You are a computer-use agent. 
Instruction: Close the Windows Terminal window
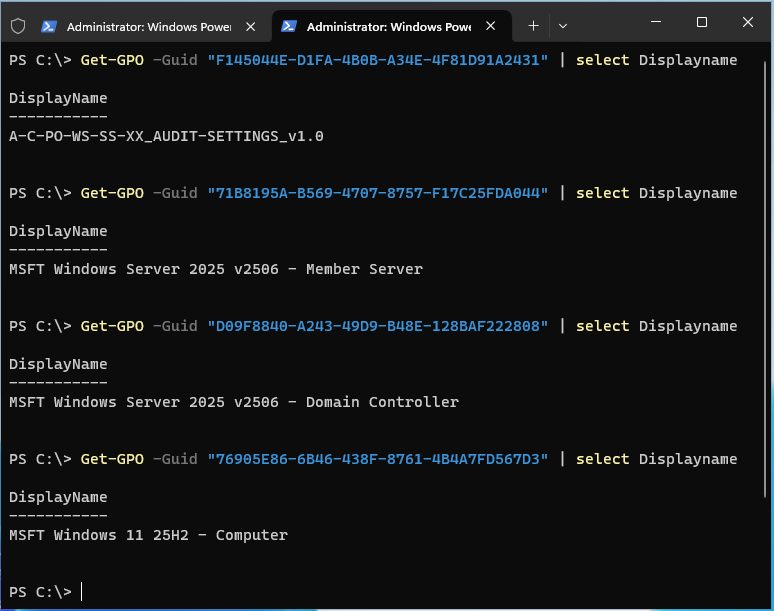pos(749,22)
